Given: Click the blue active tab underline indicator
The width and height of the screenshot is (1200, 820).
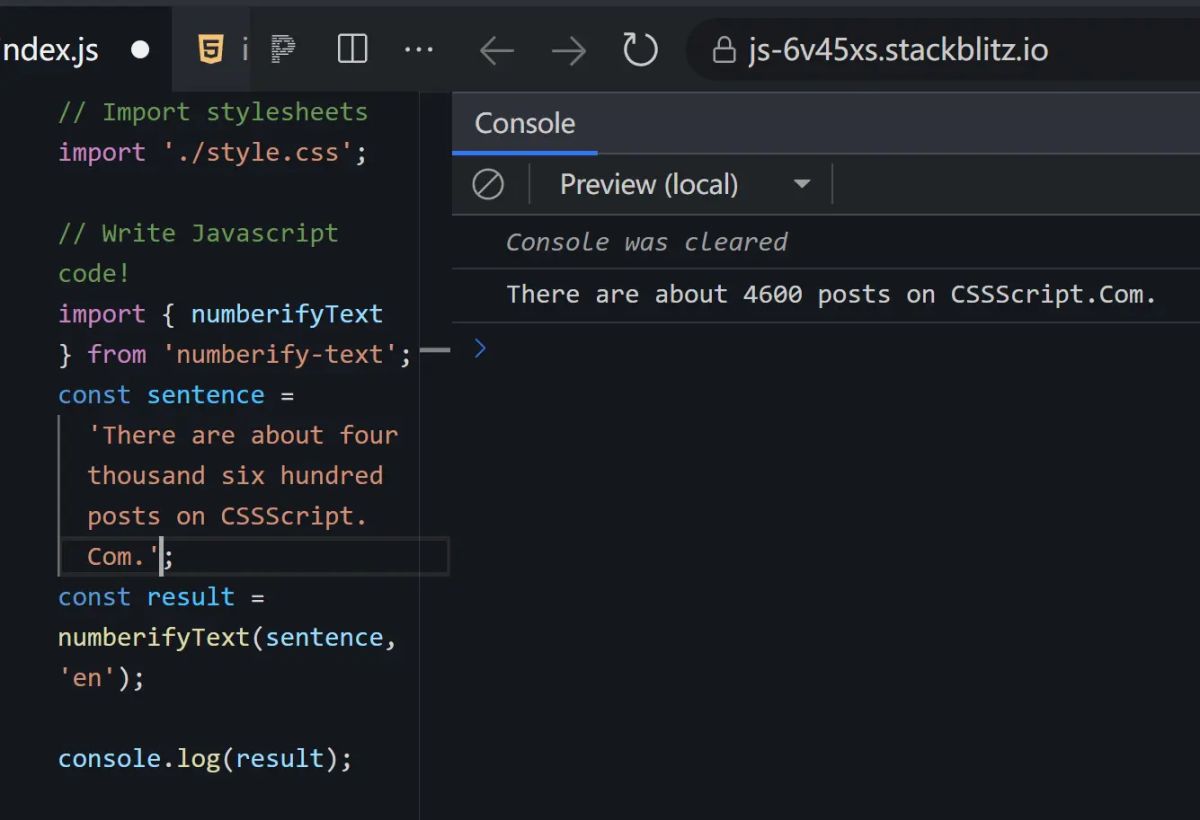Looking at the screenshot, I should pyautogui.click(x=524, y=153).
